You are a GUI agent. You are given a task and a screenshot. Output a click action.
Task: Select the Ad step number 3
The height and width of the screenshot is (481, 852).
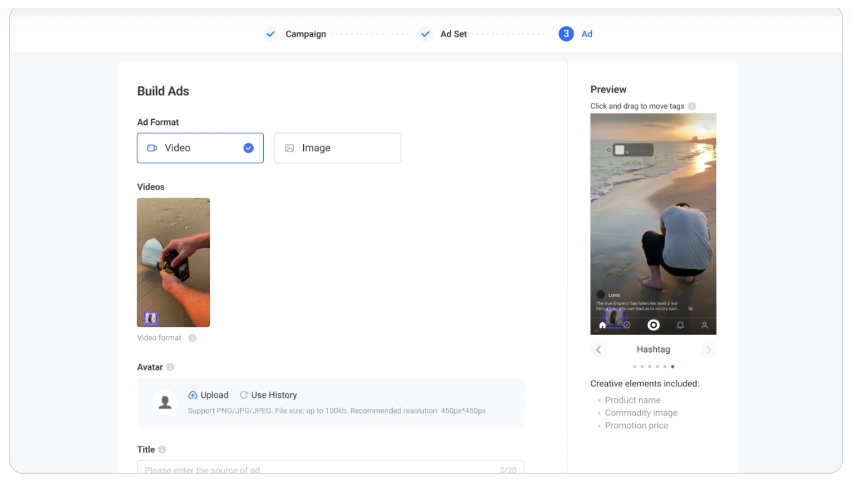pos(566,34)
